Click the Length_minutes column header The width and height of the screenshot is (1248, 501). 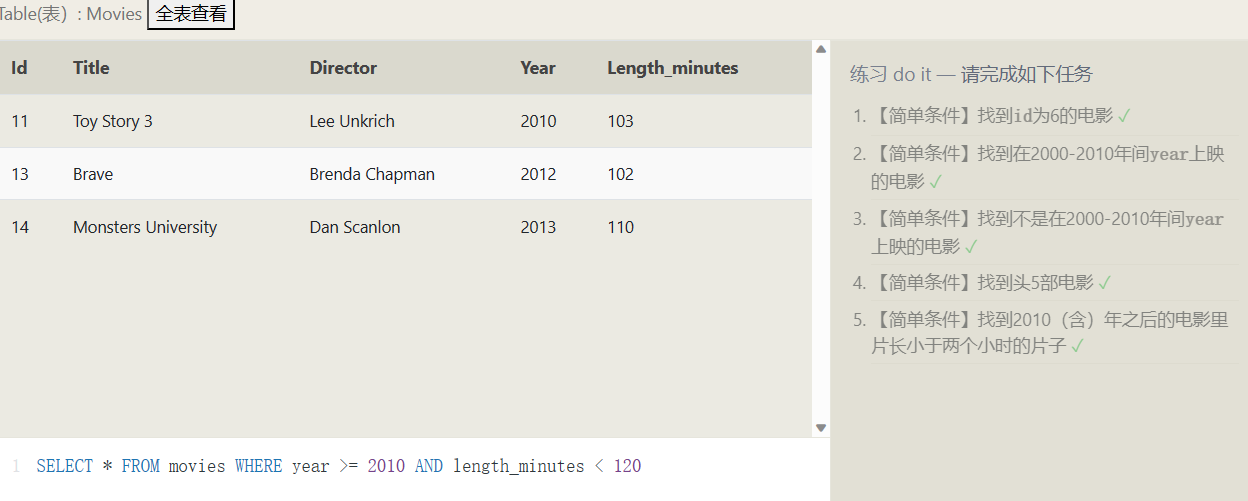pyautogui.click(x=672, y=68)
